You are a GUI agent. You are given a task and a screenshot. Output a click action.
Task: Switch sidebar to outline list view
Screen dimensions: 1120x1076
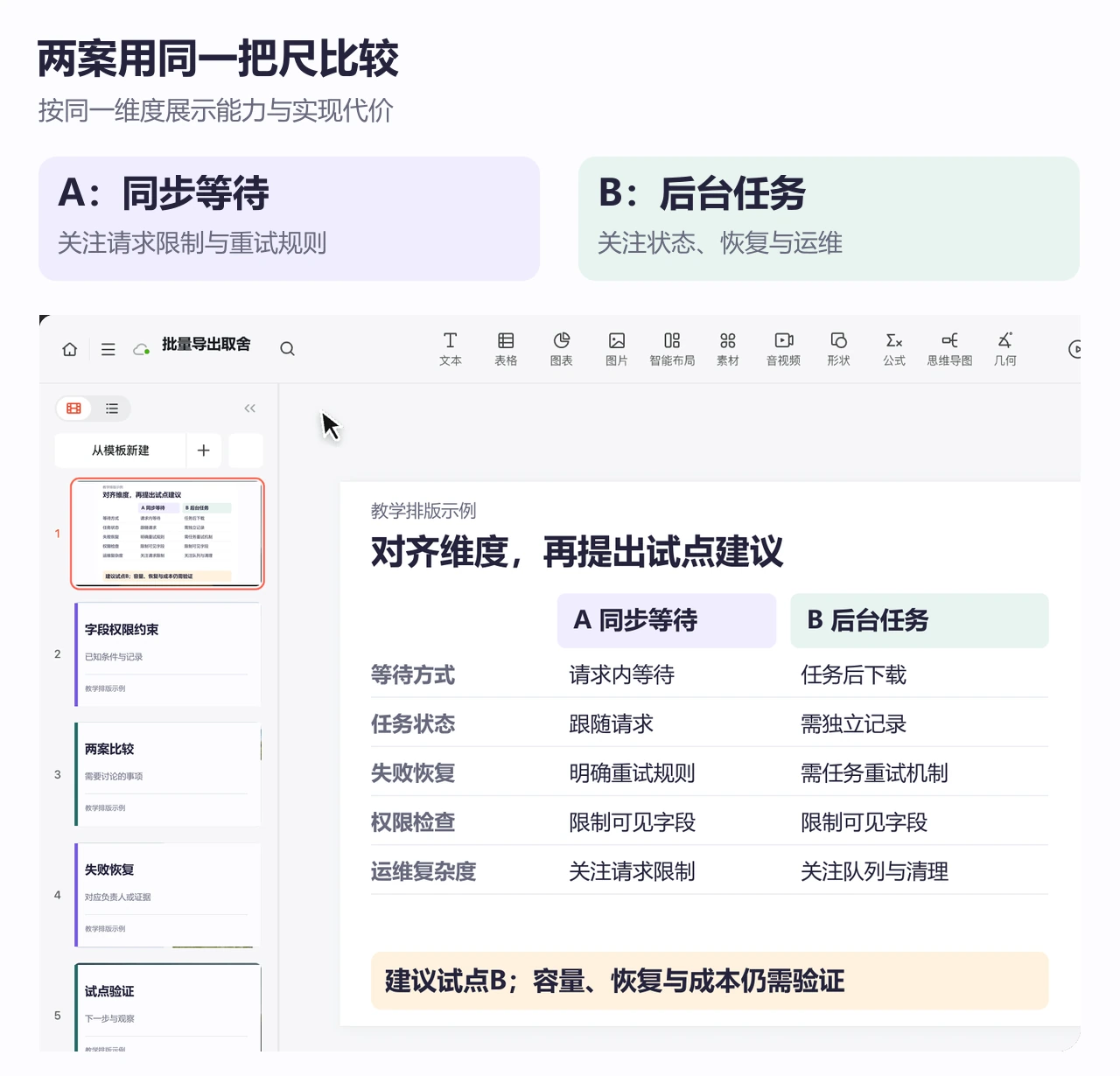point(112,409)
